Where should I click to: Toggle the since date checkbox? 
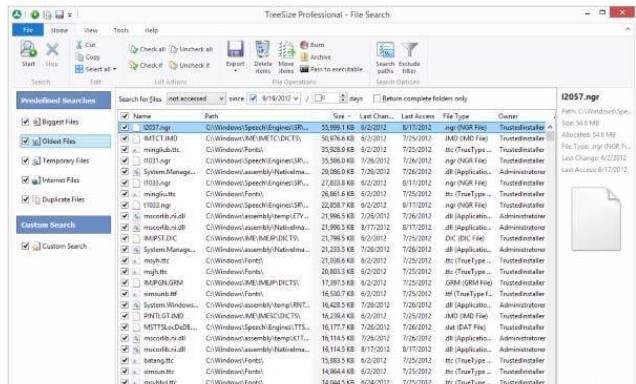253,99
